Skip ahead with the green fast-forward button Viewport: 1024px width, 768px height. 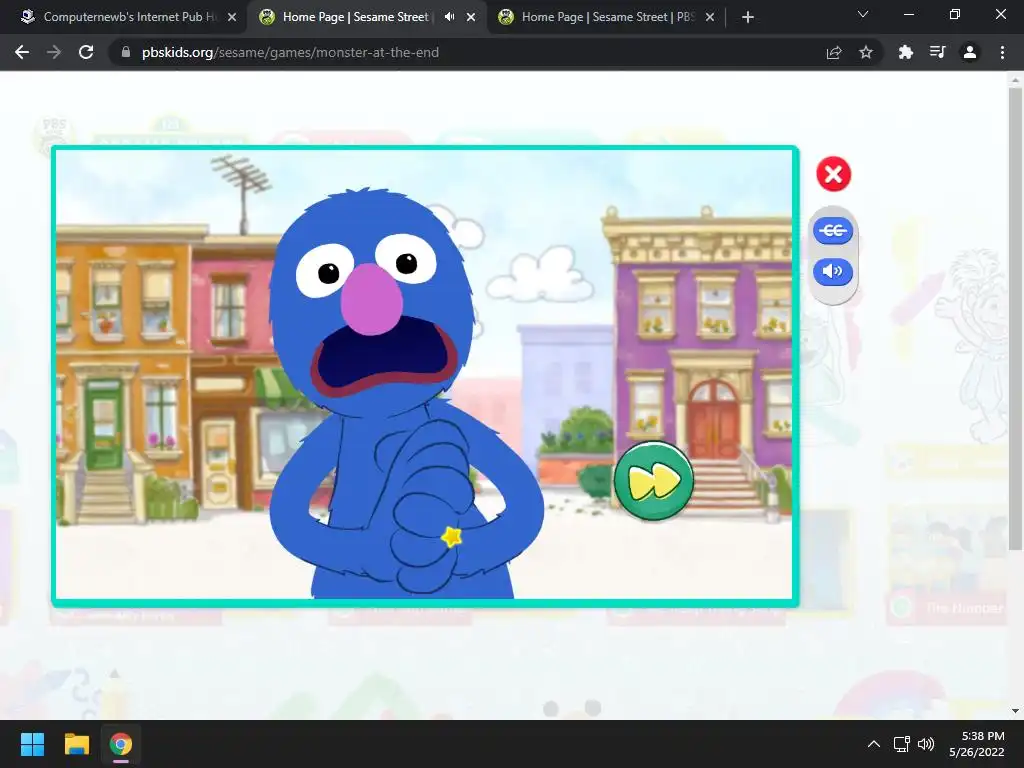pos(654,481)
